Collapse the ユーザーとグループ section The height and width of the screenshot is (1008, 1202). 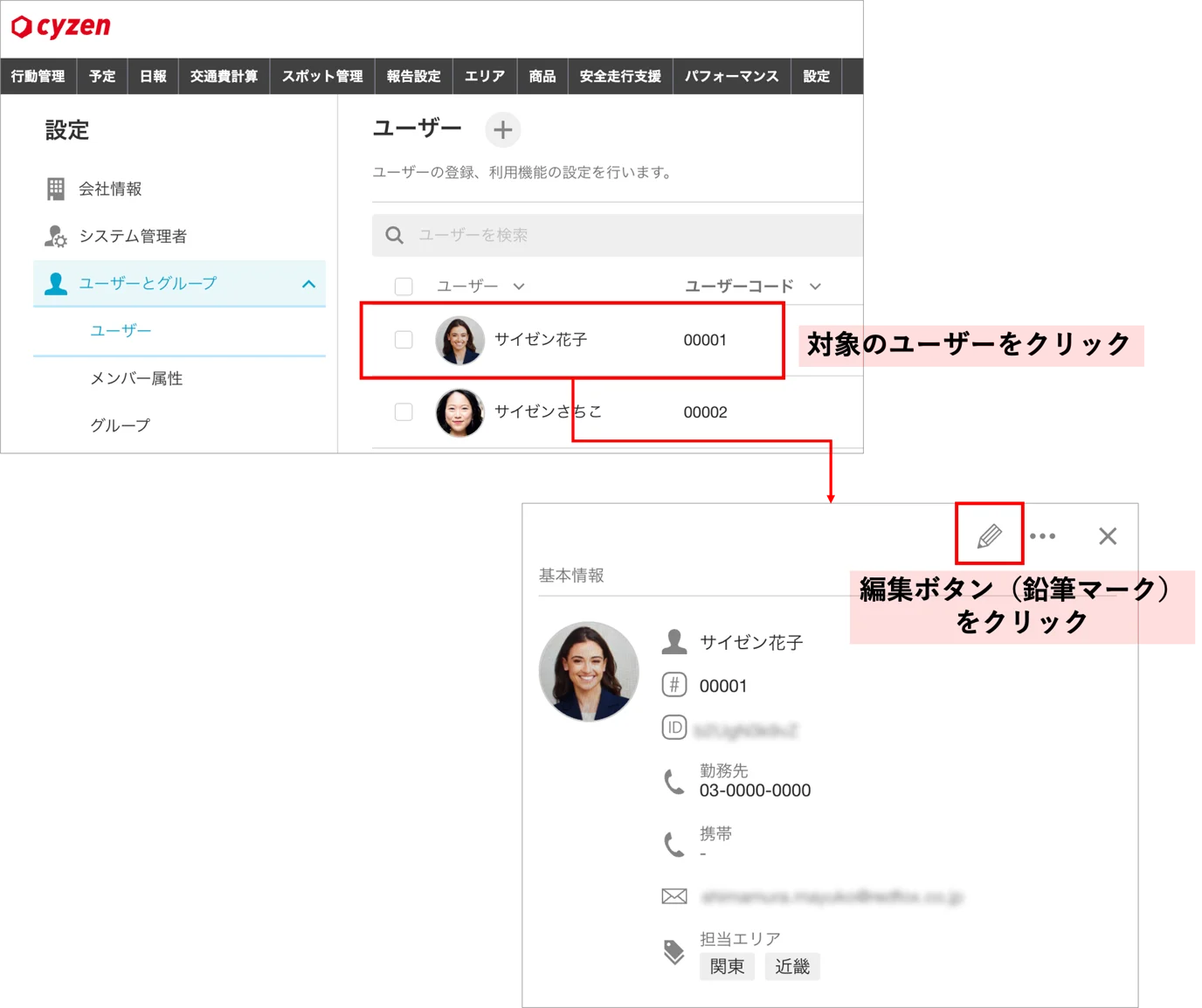pos(308,284)
